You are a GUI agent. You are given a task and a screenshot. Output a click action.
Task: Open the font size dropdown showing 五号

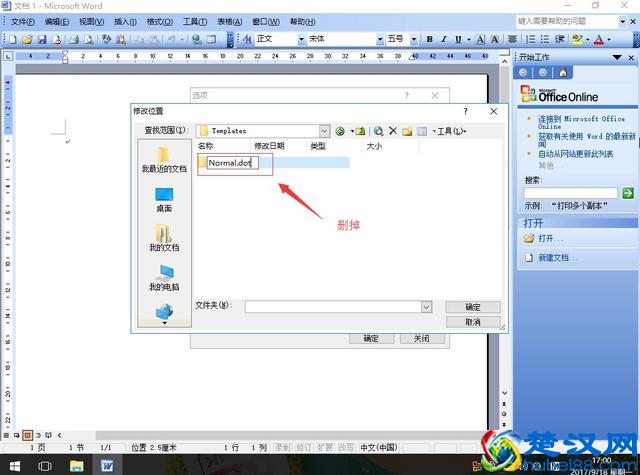414,39
